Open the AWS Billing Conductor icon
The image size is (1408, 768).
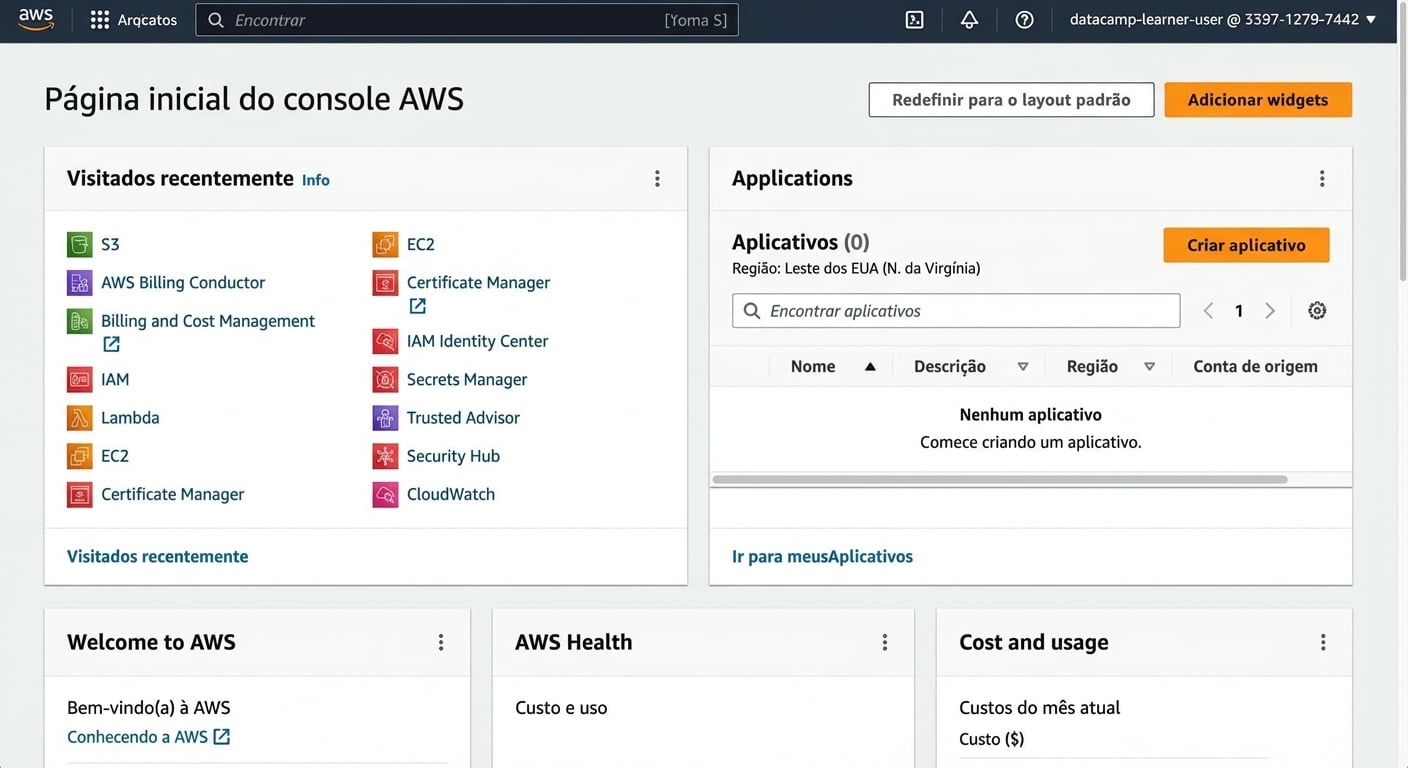click(x=80, y=282)
